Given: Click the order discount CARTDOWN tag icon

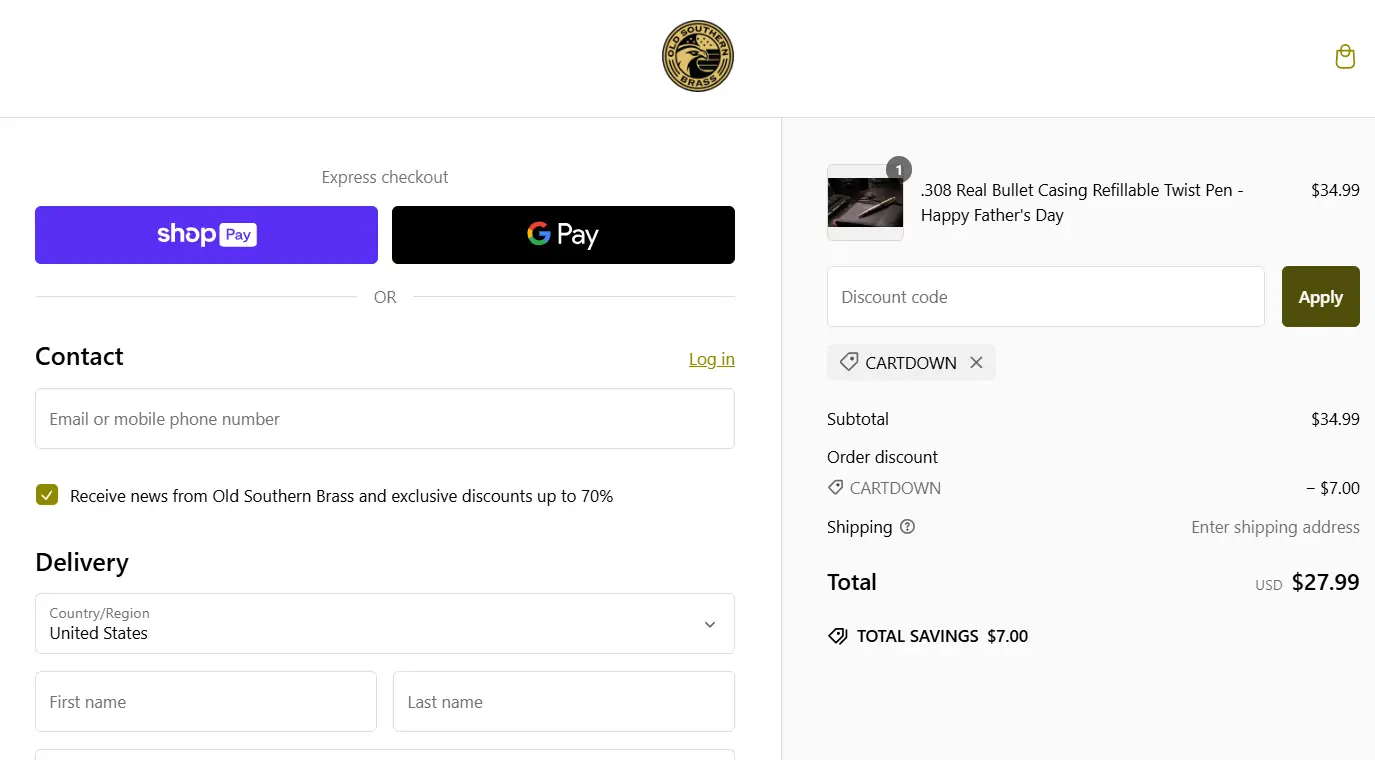Looking at the screenshot, I should coord(836,488).
